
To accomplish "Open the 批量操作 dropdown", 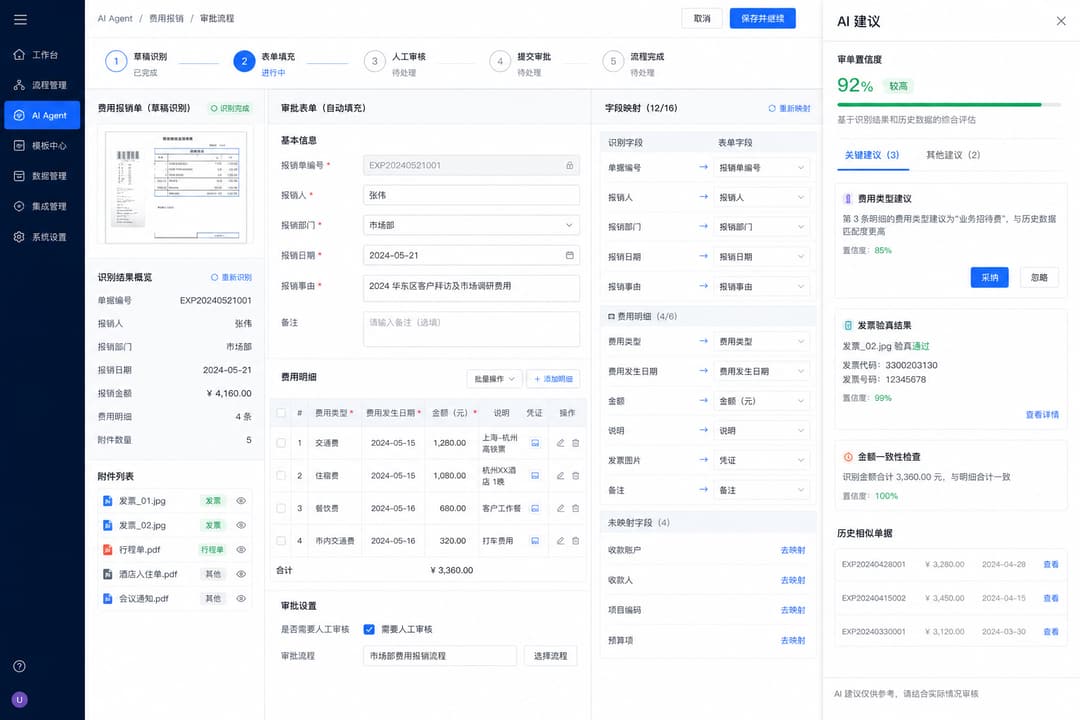I will (495, 379).
